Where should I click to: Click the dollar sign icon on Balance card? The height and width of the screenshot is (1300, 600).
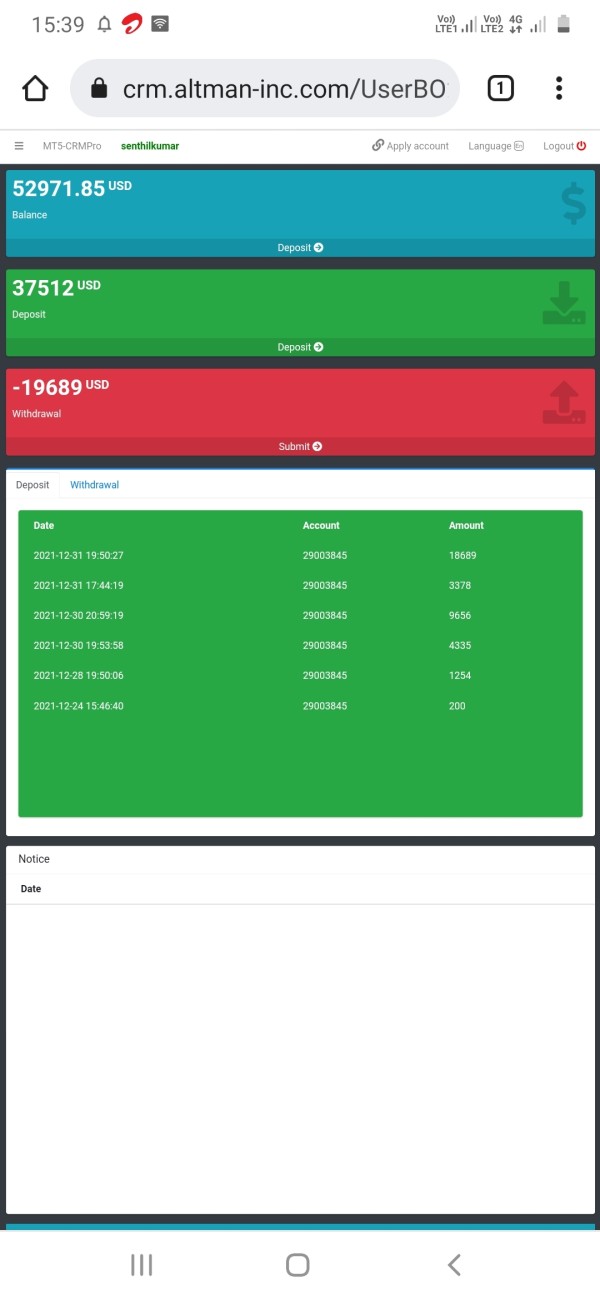(x=573, y=203)
